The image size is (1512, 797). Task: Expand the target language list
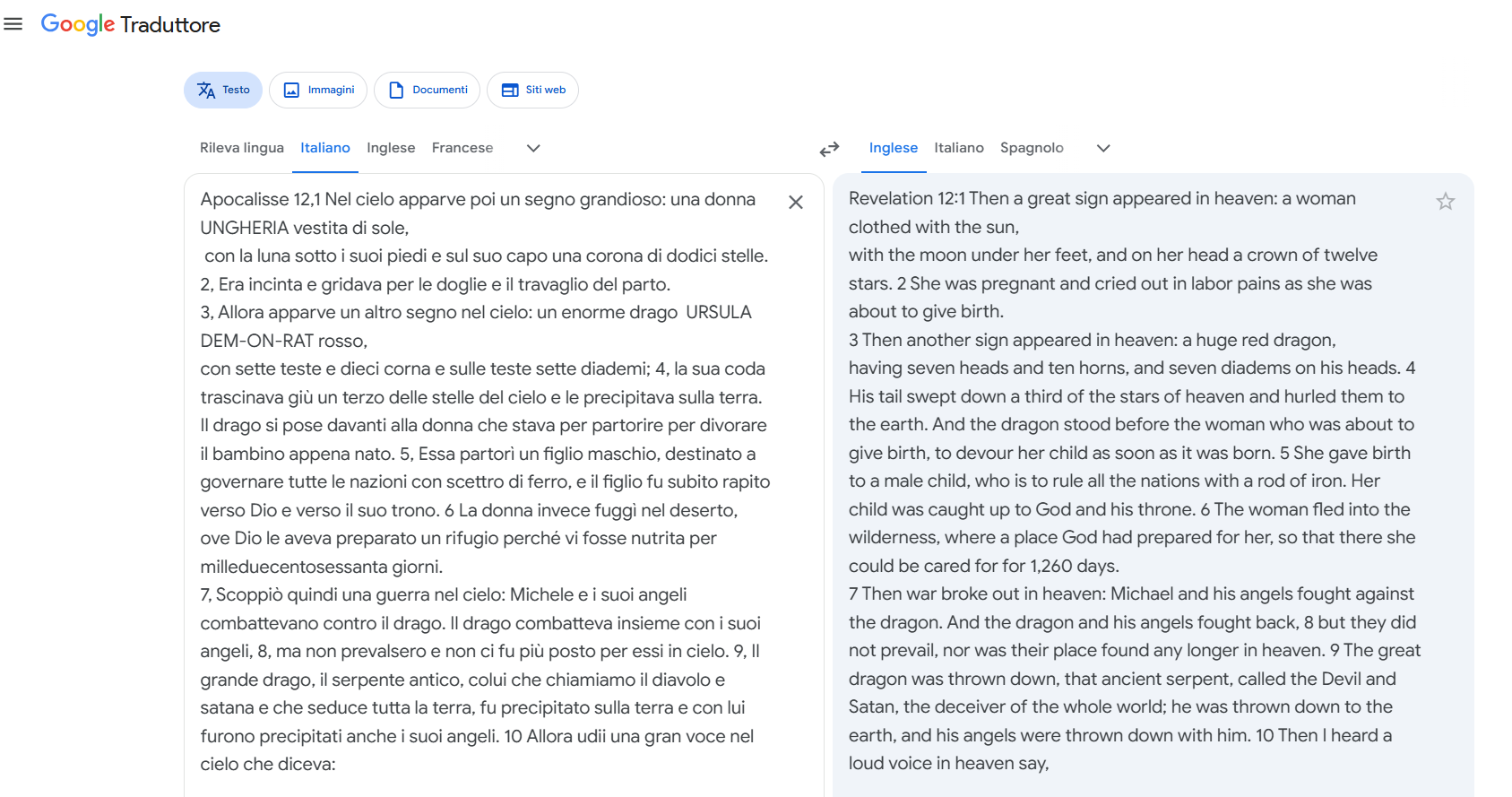click(x=1103, y=148)
